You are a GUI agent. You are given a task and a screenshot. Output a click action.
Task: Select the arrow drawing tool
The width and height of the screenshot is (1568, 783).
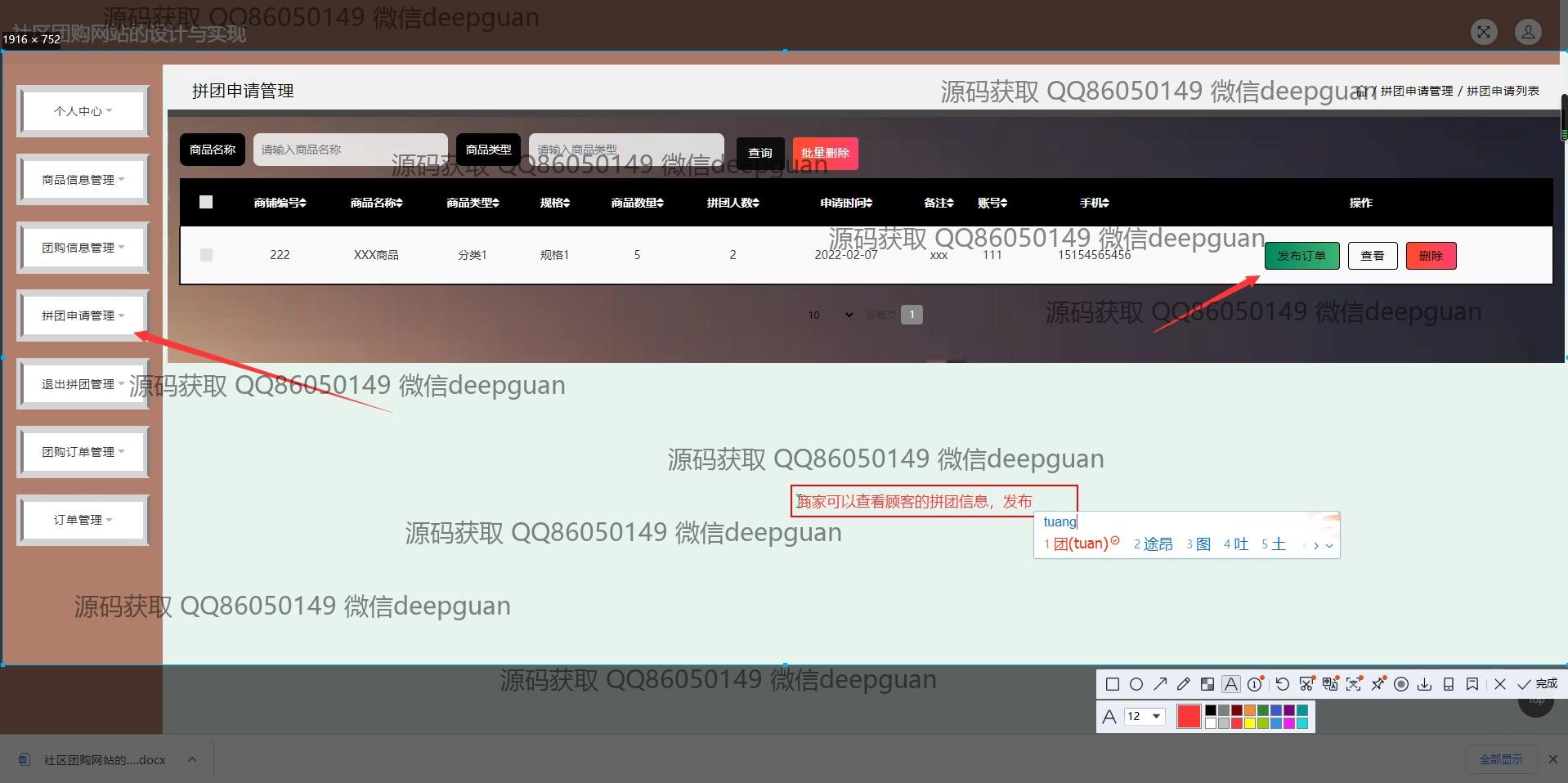1160,684
